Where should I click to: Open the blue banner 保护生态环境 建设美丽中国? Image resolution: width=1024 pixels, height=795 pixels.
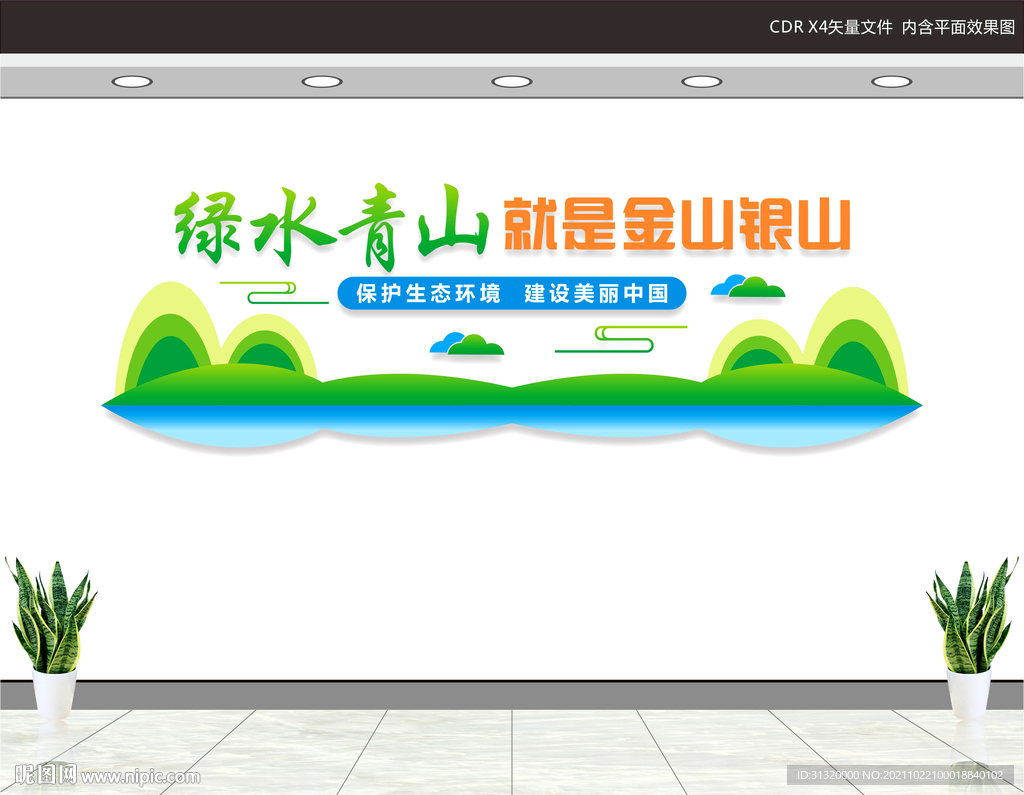tap(513, 295)
